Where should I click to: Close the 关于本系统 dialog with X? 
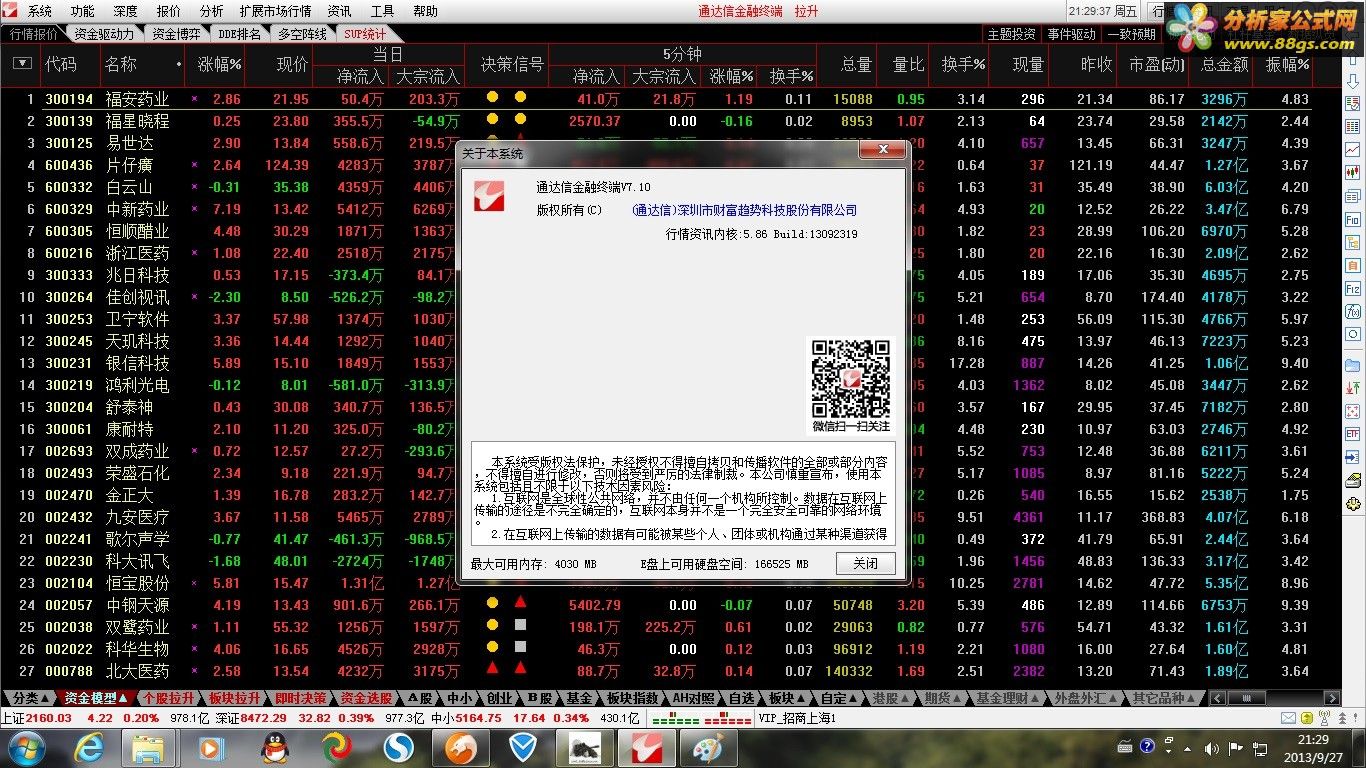tap(882, 150)
